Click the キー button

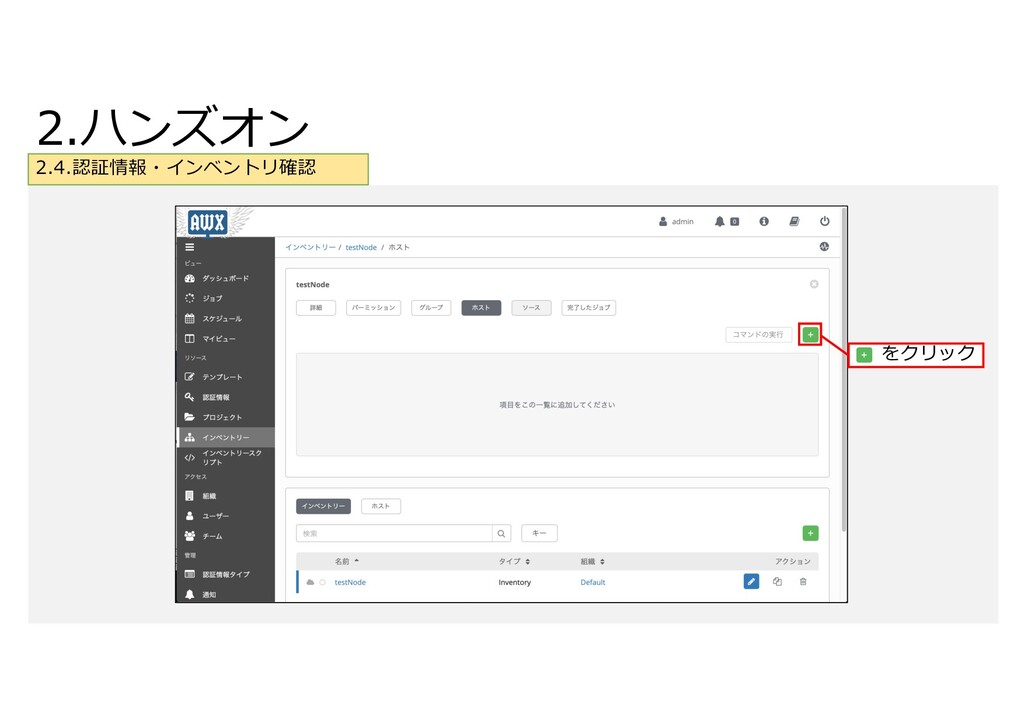tap(539, 533)
